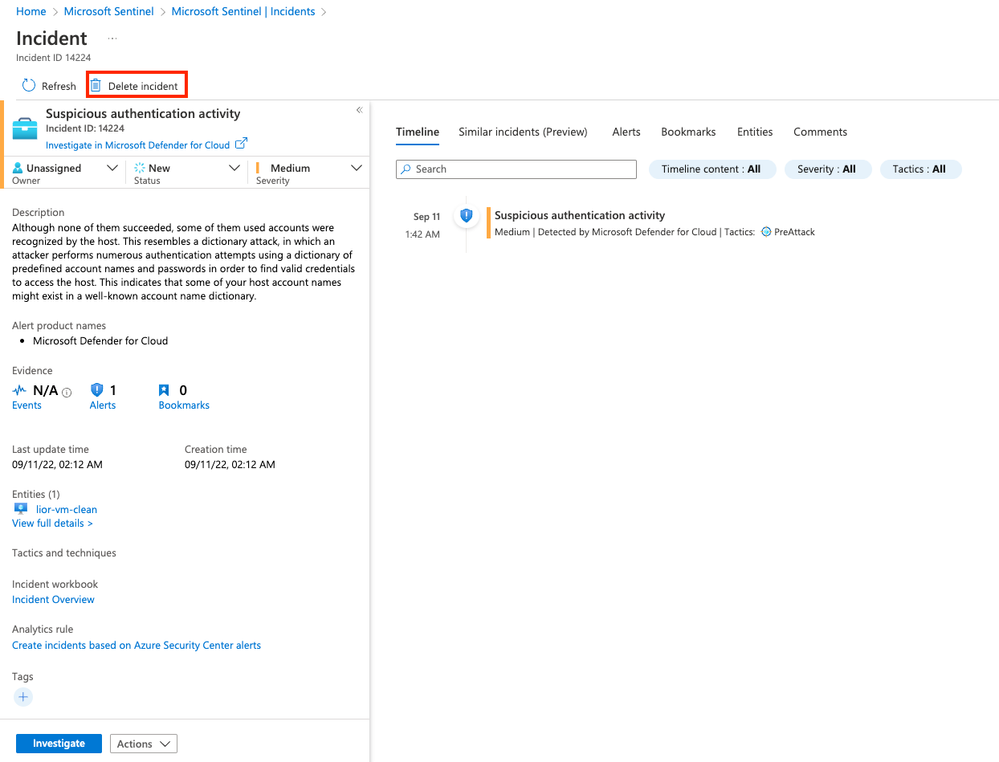The width and height of the screenshot is (999, 762).
Task: Open the Actions dropdown button
Action: click(143, 744)
